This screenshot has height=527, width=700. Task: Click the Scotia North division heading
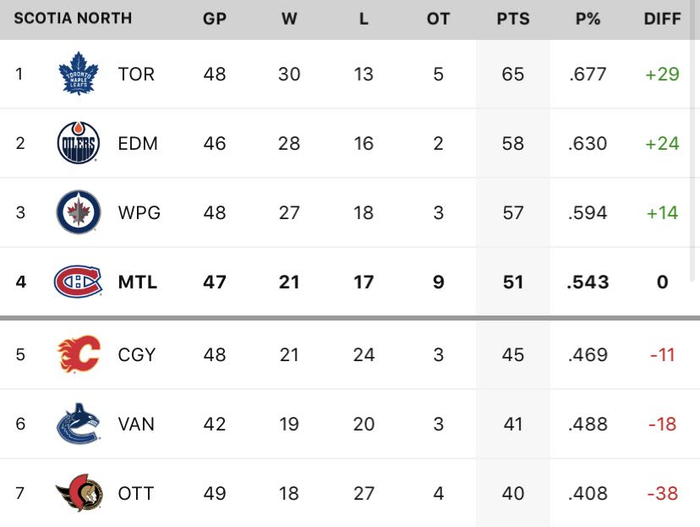click(72, 19)
